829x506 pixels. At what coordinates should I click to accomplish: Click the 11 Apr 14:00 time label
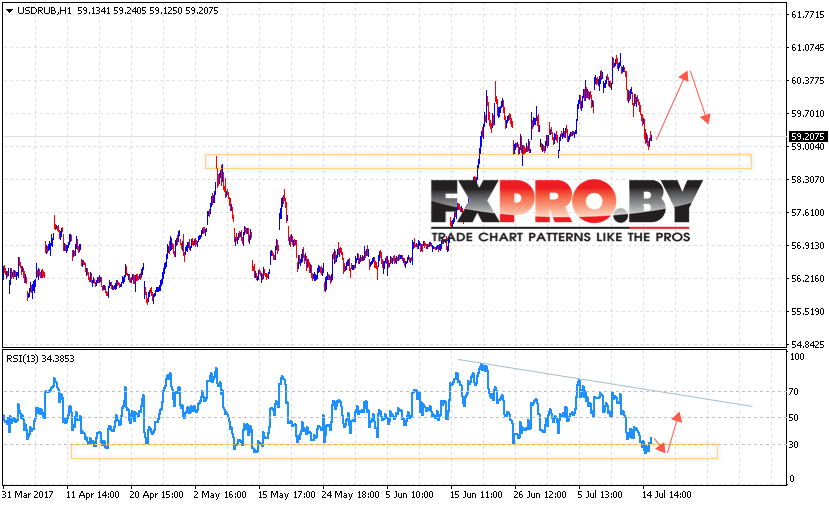93,495
